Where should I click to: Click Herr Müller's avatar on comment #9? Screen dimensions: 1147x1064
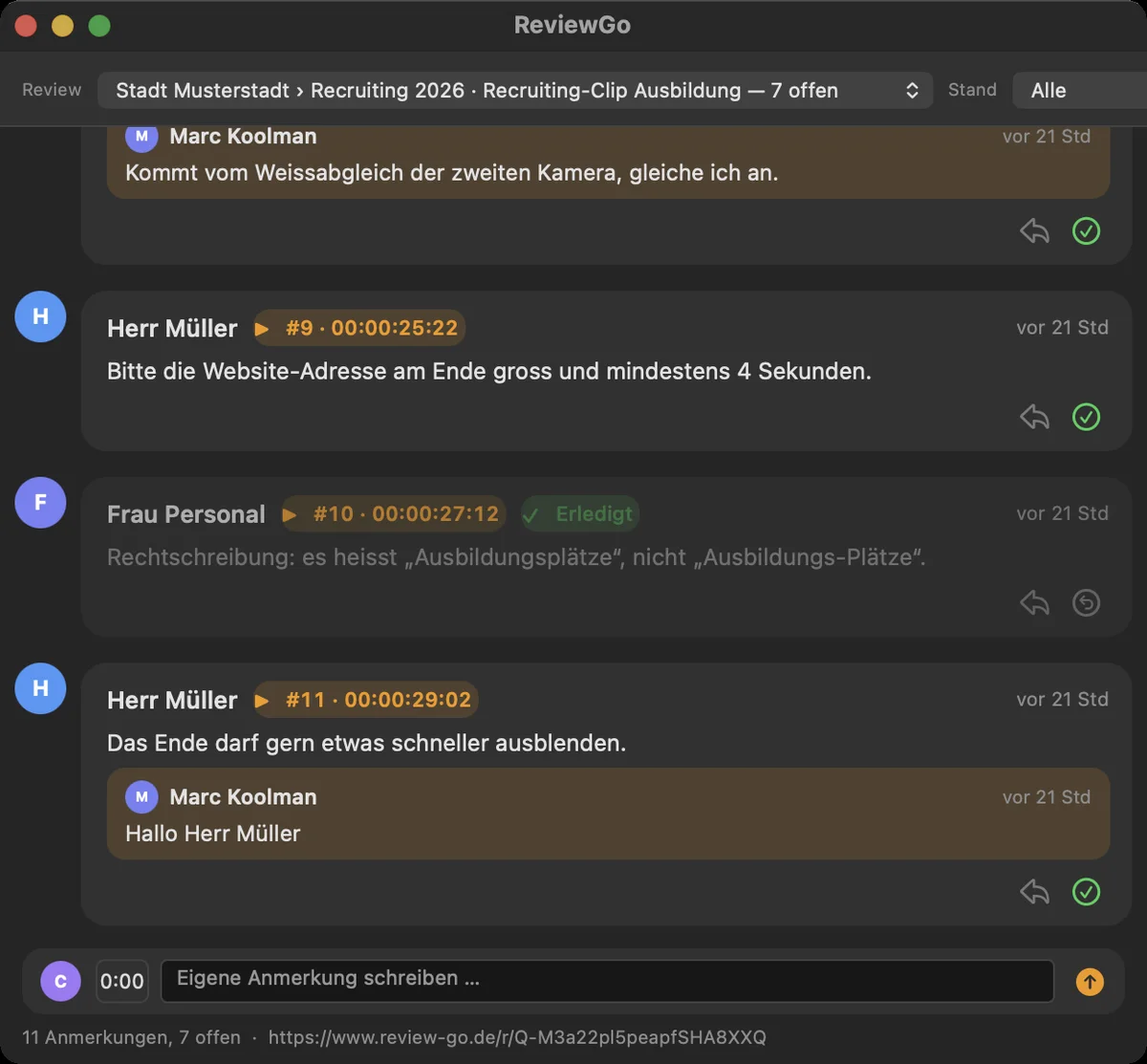pos(40,316)
